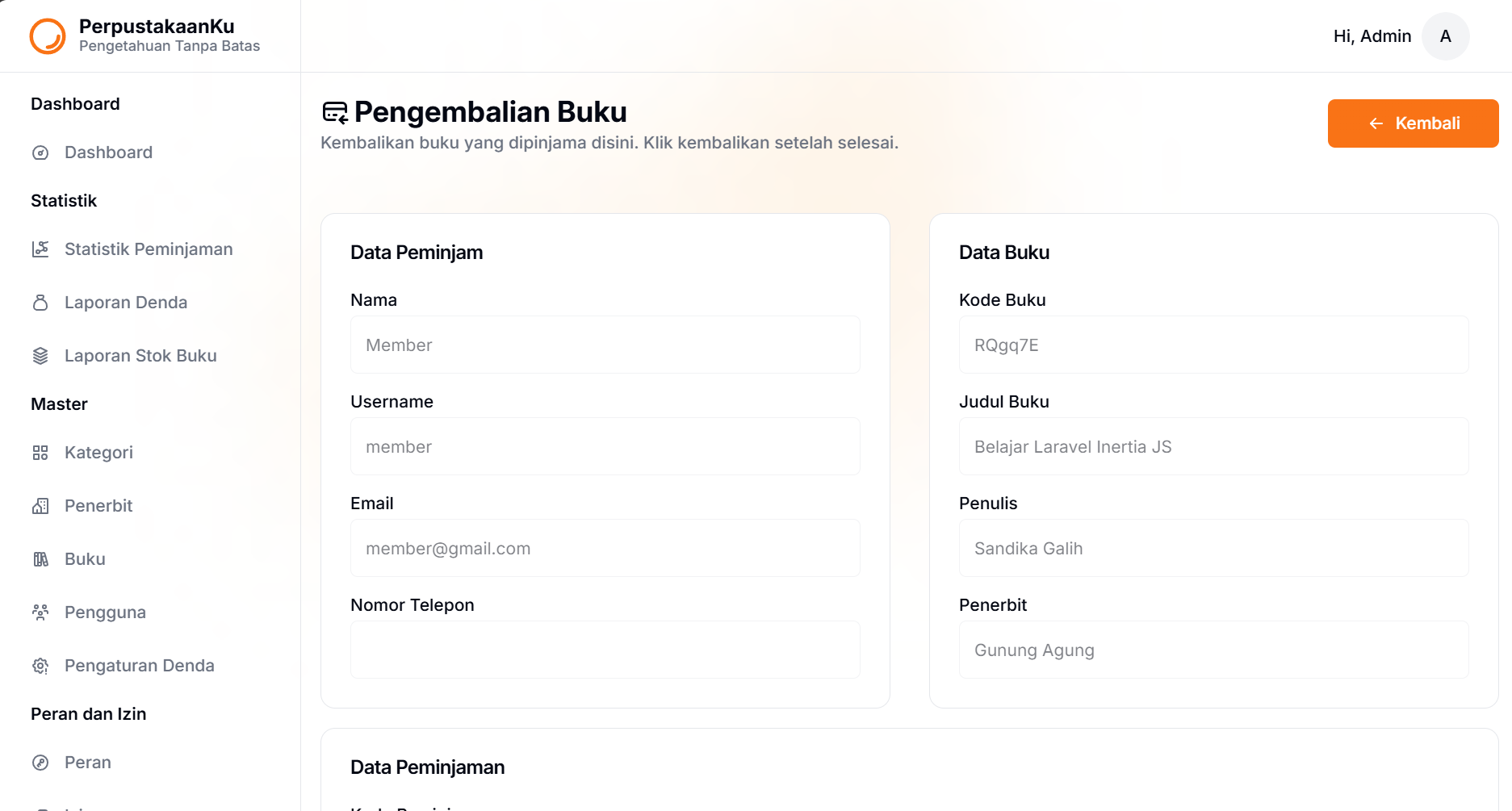Screen dimensions: 1512x811
Task: Click the Kategori grid icon
Action: coord(40,453)
